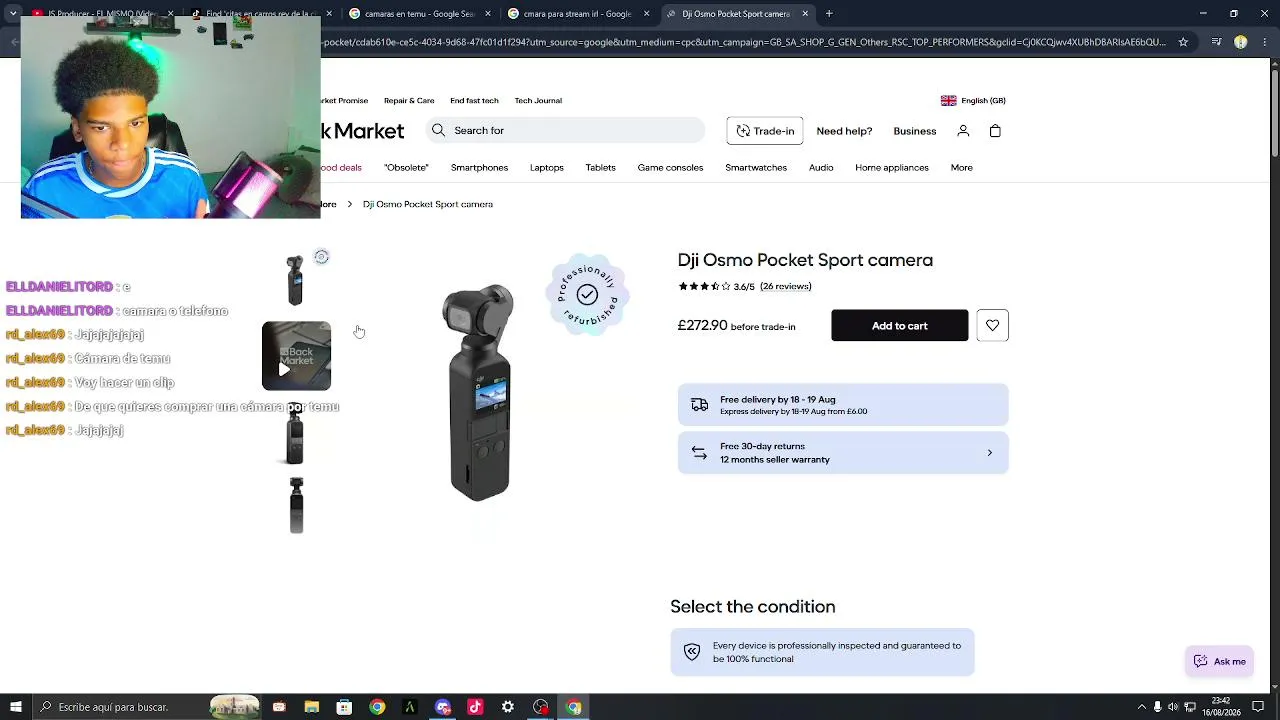Image resolution: width=1280 pixels, height=720 pixels.
Task: Open Windows Start menu
Action: [16, 707]
